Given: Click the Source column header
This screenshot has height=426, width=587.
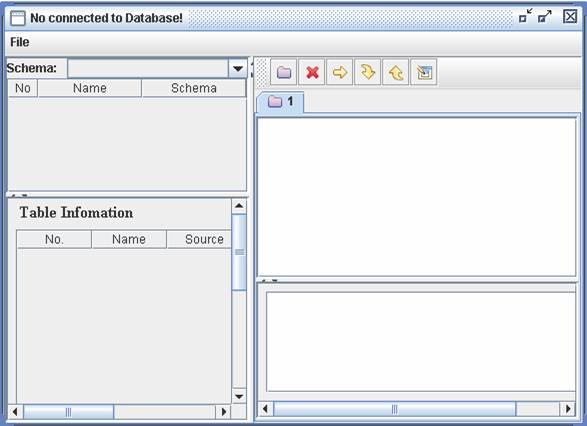Looking at the screenshot, I should coord(204,239).
